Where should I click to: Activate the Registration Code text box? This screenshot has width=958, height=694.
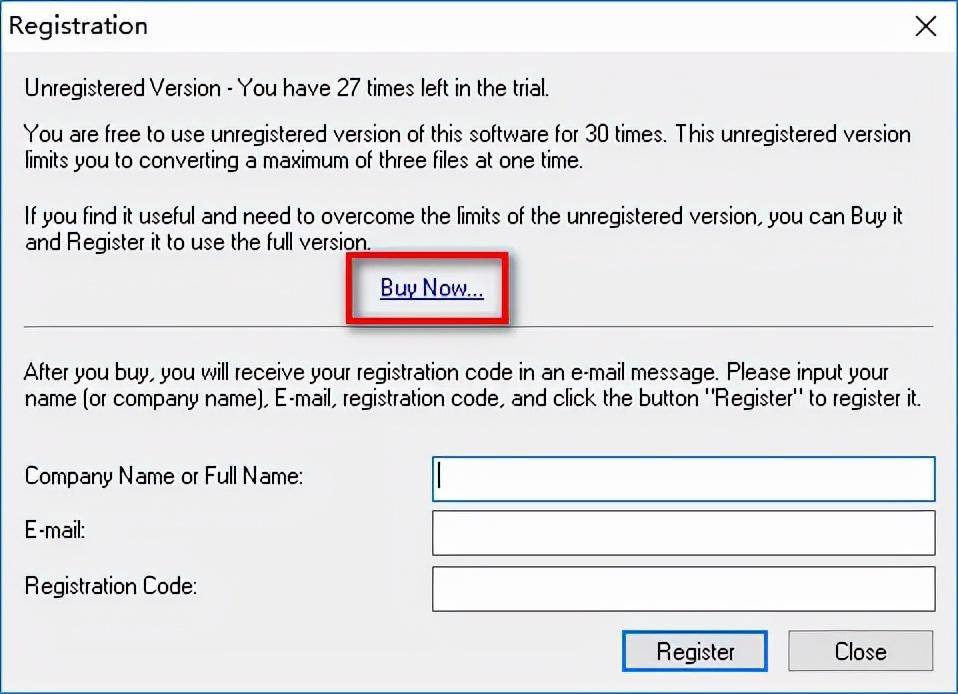click(683, 589)
